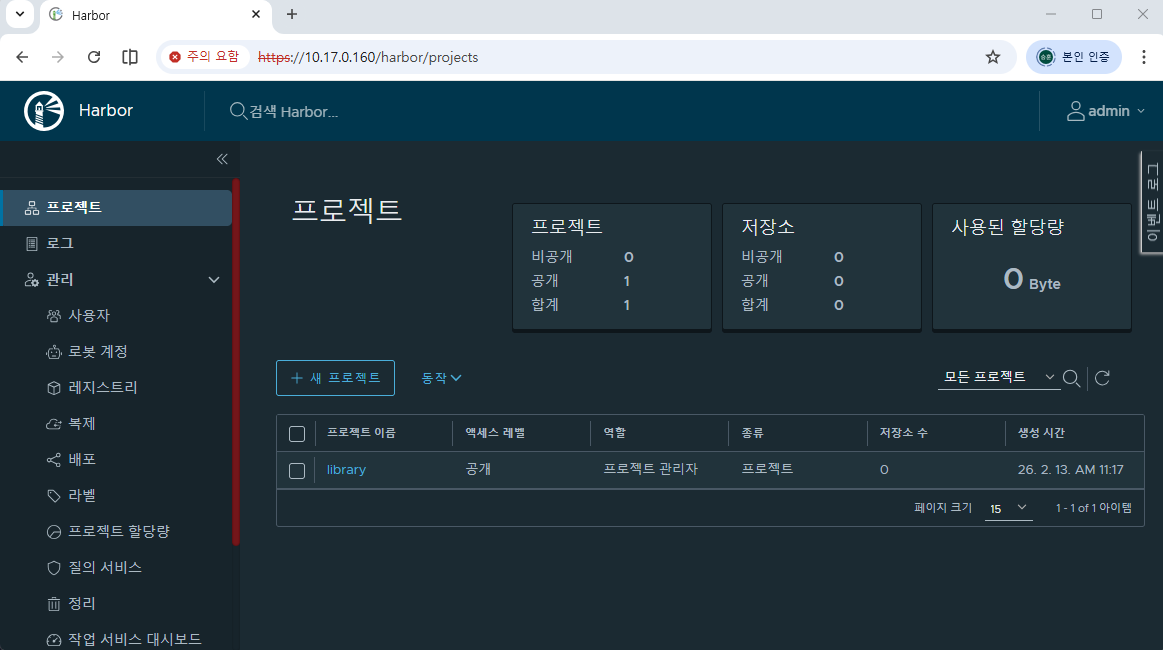The image size is (1163, 650).
Task: Open the 동작 dropdown
Action: (x=441, y=378)
